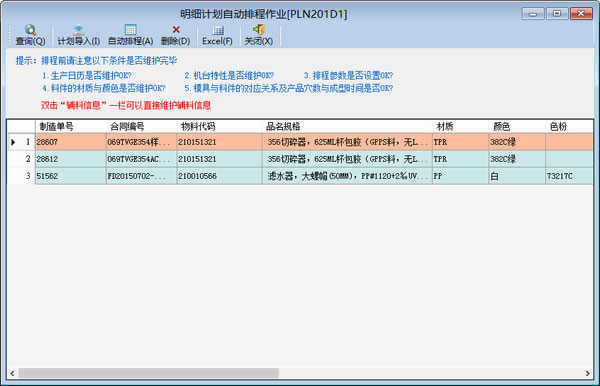Click 提示: 排程前请注意 heading text
Viewport: 600px width, 386px height.
tap(96, 60)
